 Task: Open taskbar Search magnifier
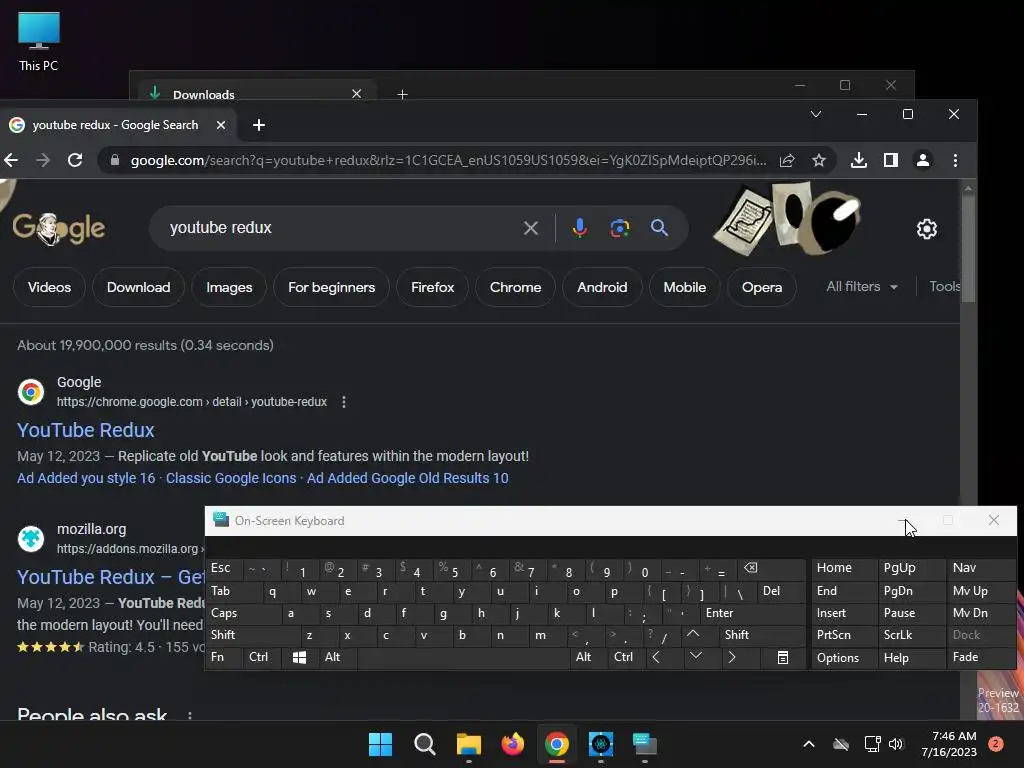[x=424, y=744]
